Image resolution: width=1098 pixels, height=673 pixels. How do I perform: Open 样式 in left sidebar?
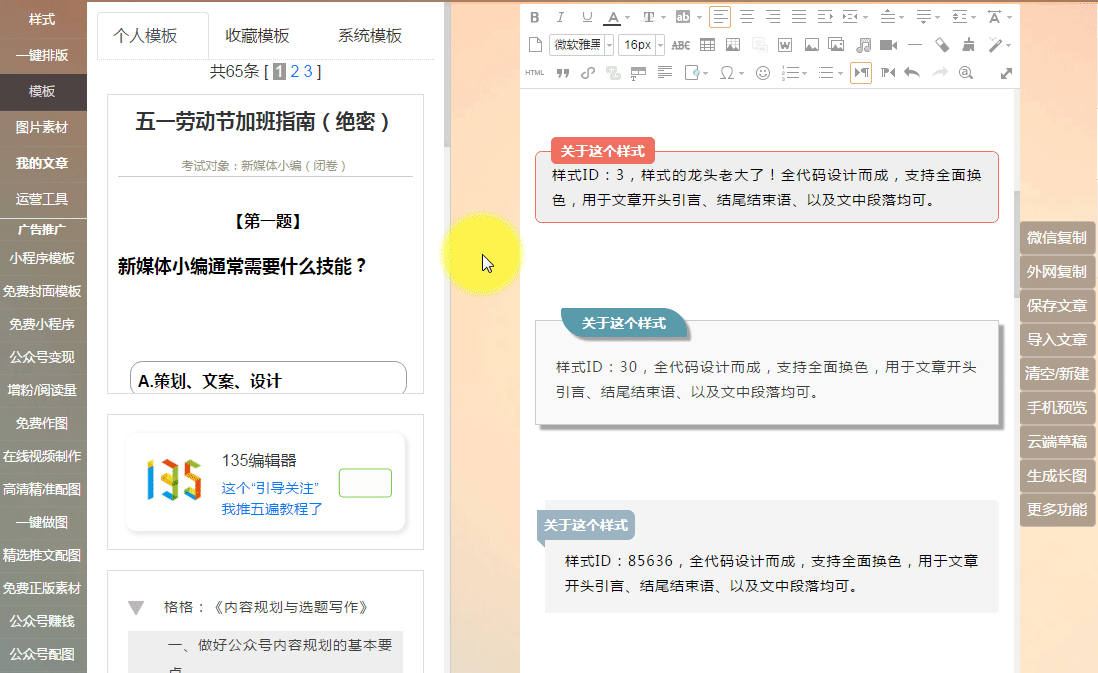click(x=42, y=20)
